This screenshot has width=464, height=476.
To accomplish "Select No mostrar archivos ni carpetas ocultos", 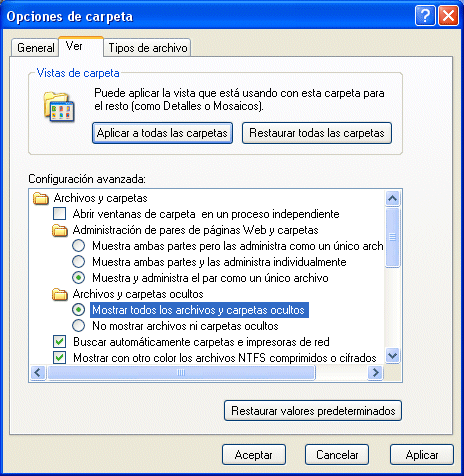I will click(x=79, y=326).
